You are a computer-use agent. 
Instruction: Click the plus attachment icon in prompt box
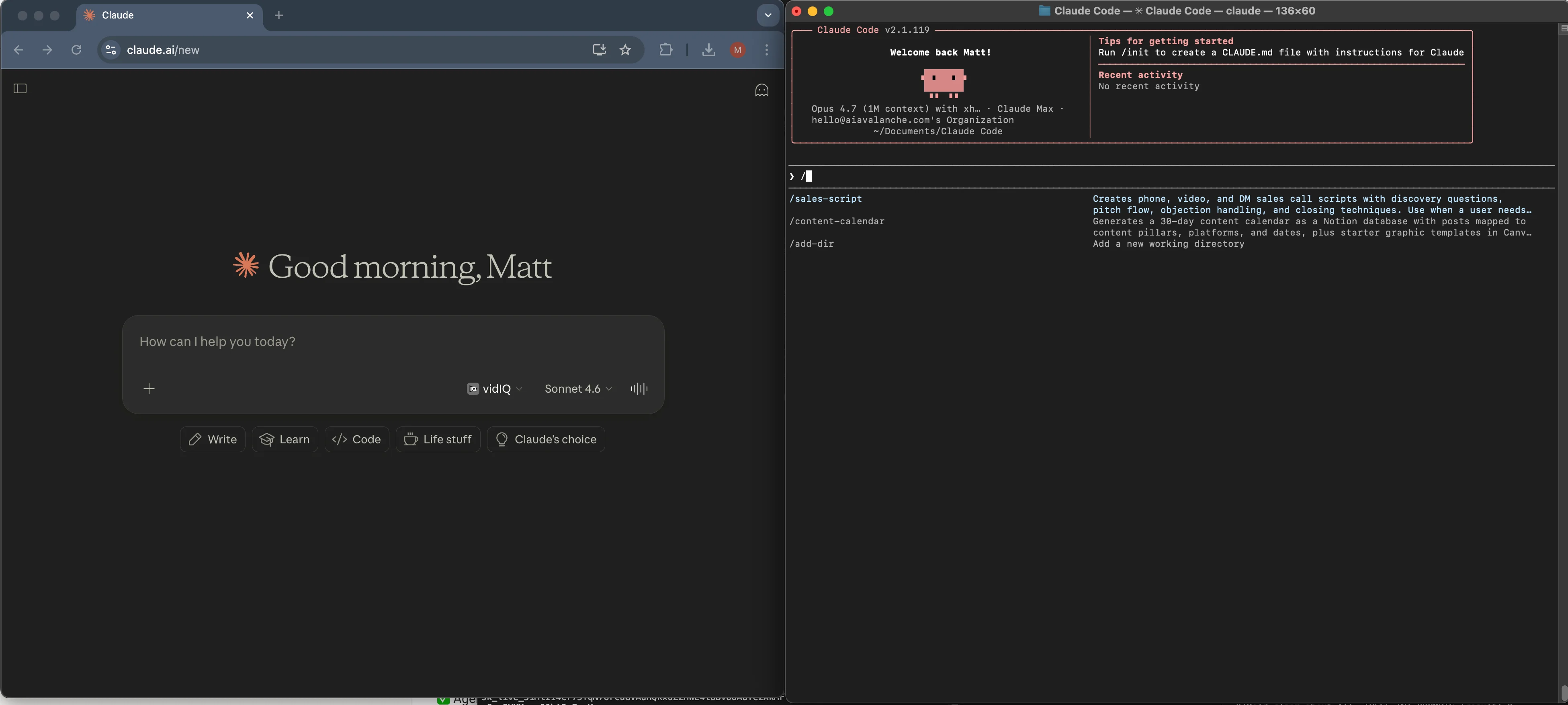point(149,388)
